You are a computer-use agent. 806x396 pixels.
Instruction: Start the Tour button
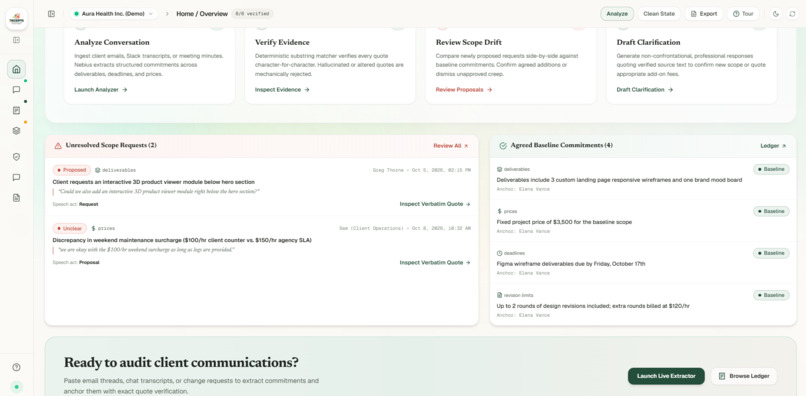743,14
